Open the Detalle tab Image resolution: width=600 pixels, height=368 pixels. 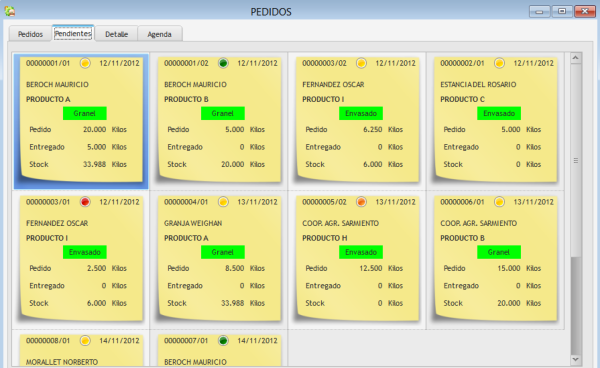click(x=116, y=34)
